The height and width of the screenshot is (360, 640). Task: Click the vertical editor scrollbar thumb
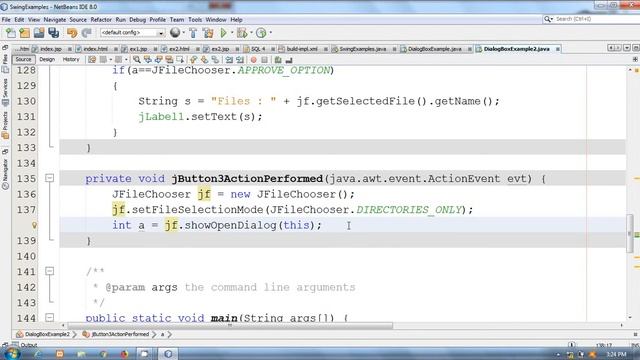(x=630, y=233)
